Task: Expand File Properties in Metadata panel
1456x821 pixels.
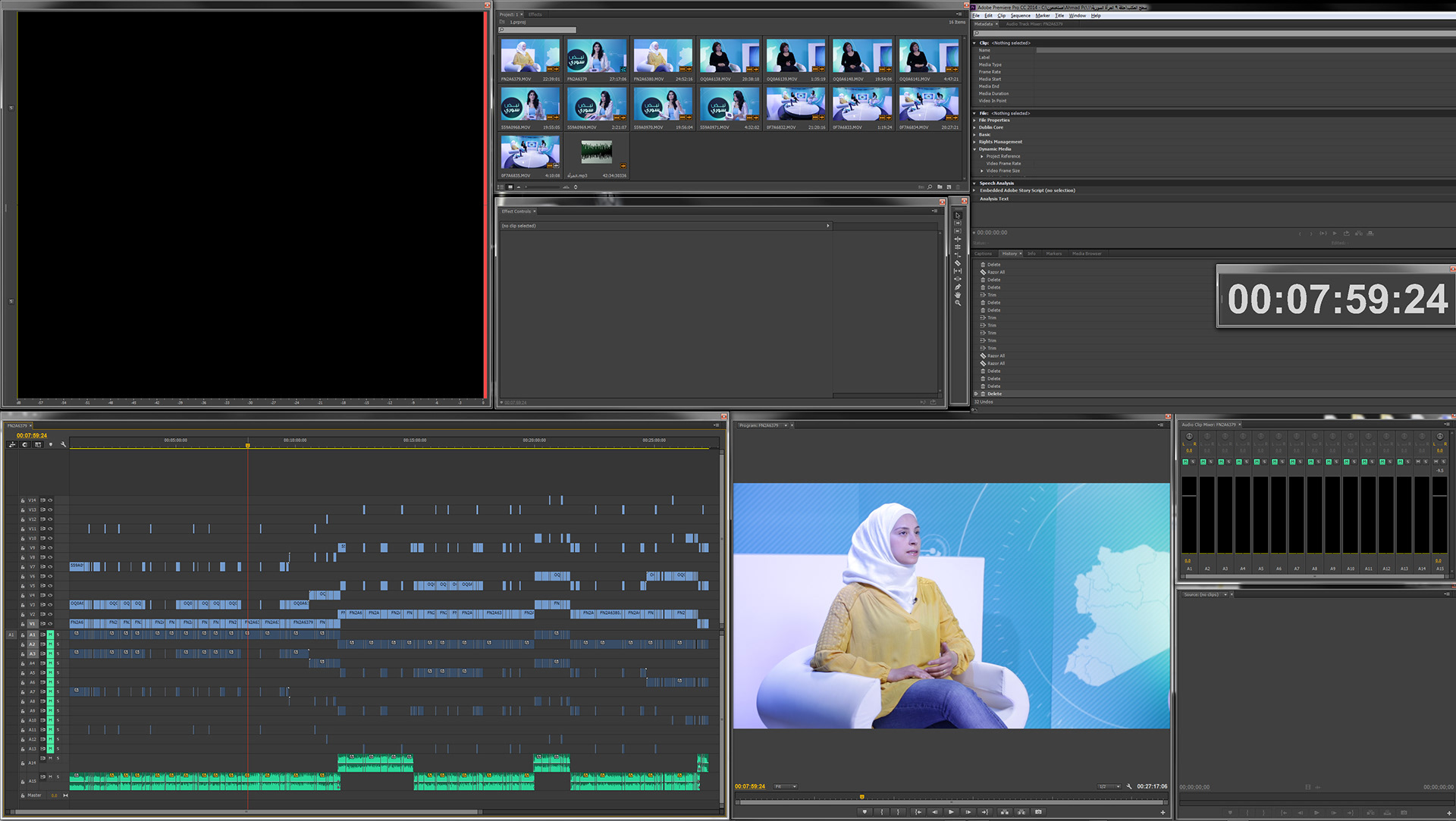Action: point(974,121)
